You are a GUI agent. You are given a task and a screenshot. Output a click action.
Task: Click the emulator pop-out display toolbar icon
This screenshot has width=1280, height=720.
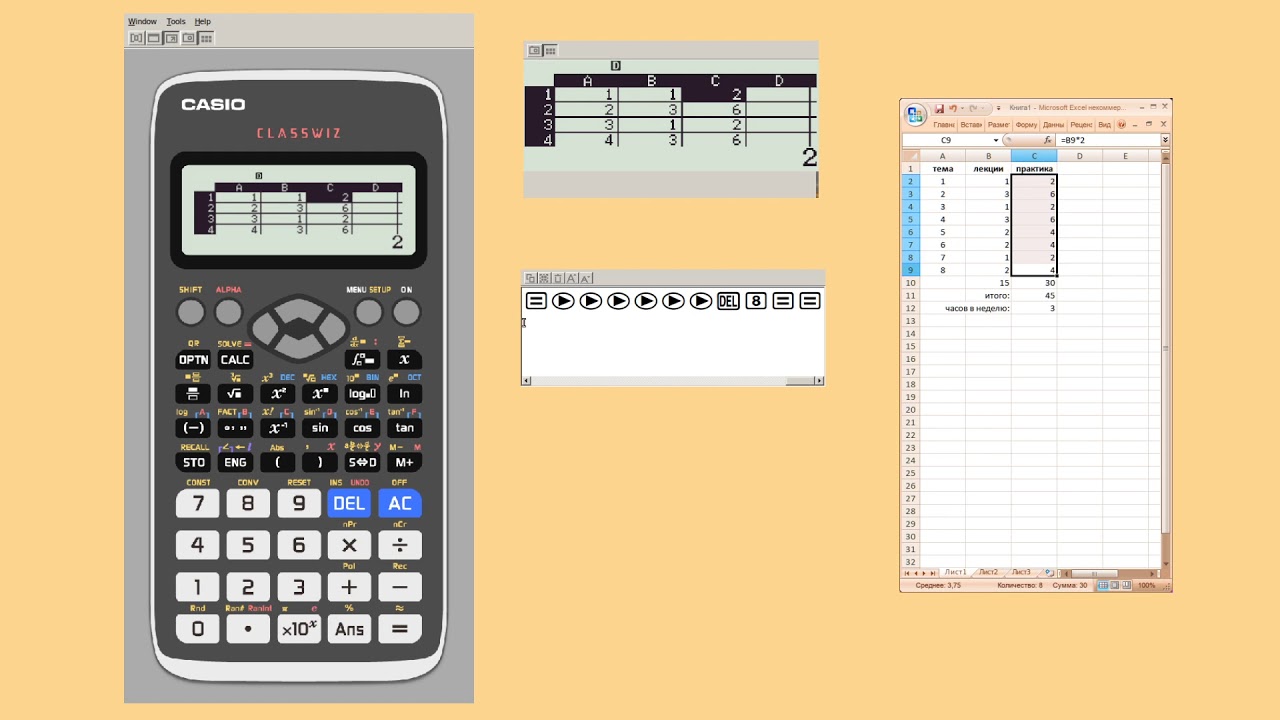coord(171,38)
